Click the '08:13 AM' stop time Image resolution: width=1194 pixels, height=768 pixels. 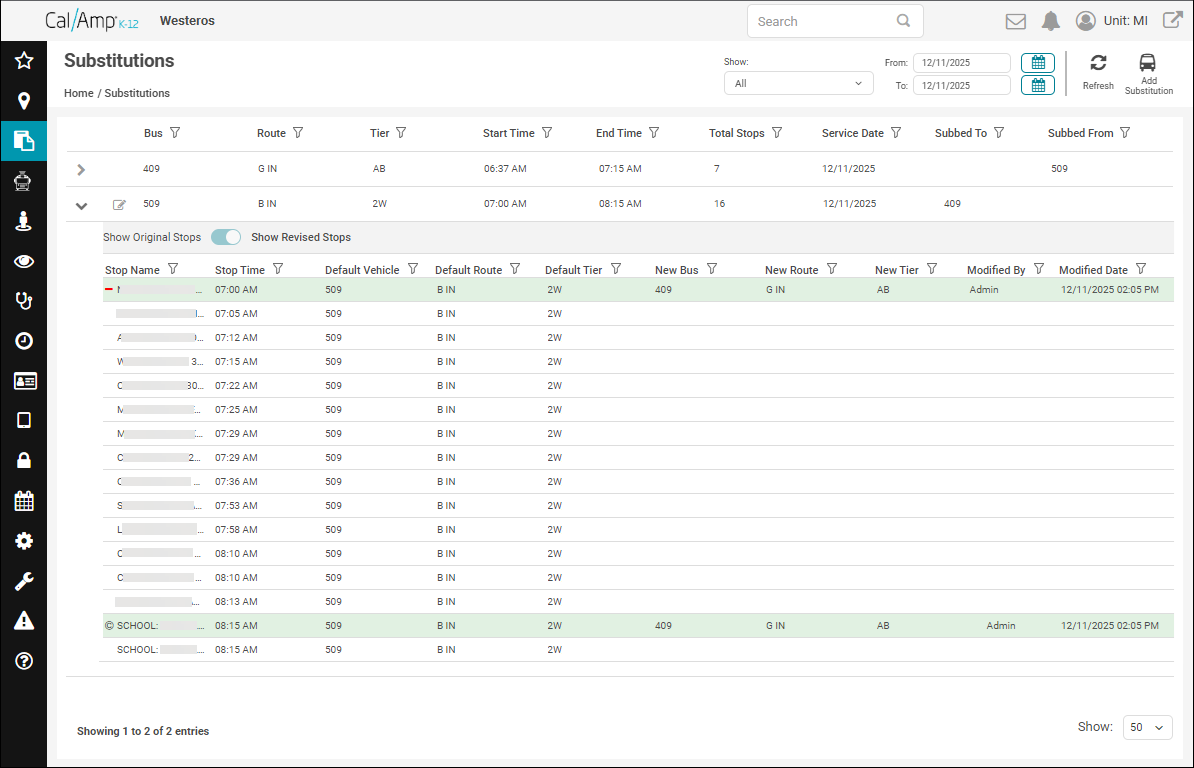236,601
